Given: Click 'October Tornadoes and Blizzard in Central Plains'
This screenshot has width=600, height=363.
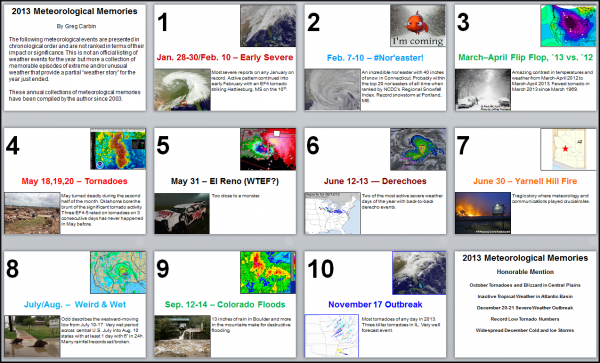Looking at the screenshot, I should pyautogui.click(x=525, y=285).
